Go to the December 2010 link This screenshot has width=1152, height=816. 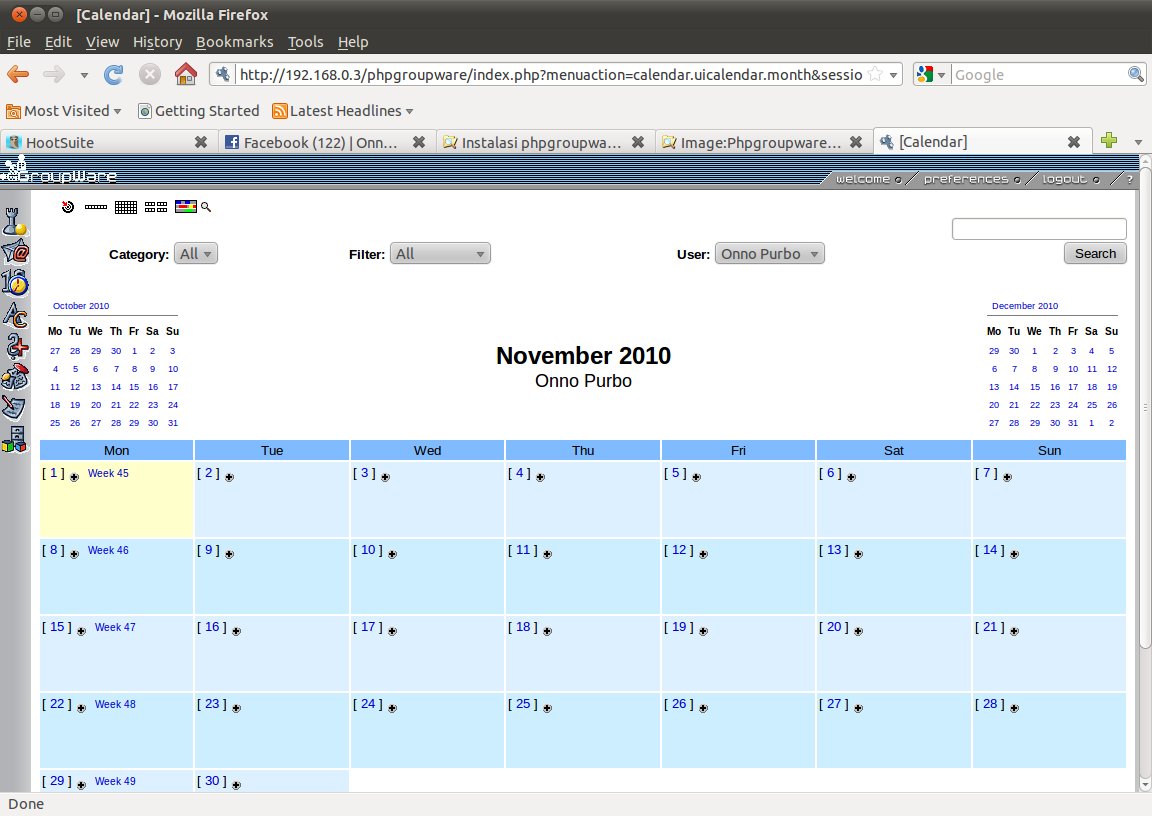point(1024,306)
